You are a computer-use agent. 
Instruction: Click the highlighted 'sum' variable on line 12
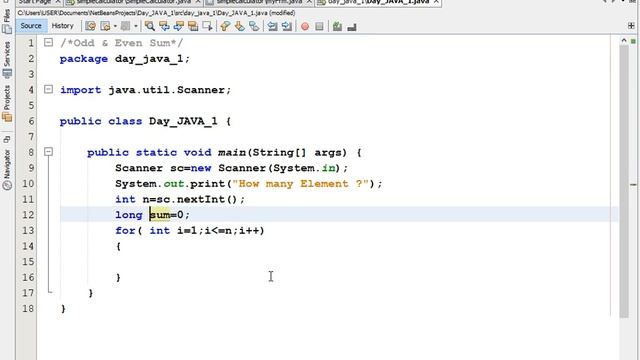pos(160,215)
